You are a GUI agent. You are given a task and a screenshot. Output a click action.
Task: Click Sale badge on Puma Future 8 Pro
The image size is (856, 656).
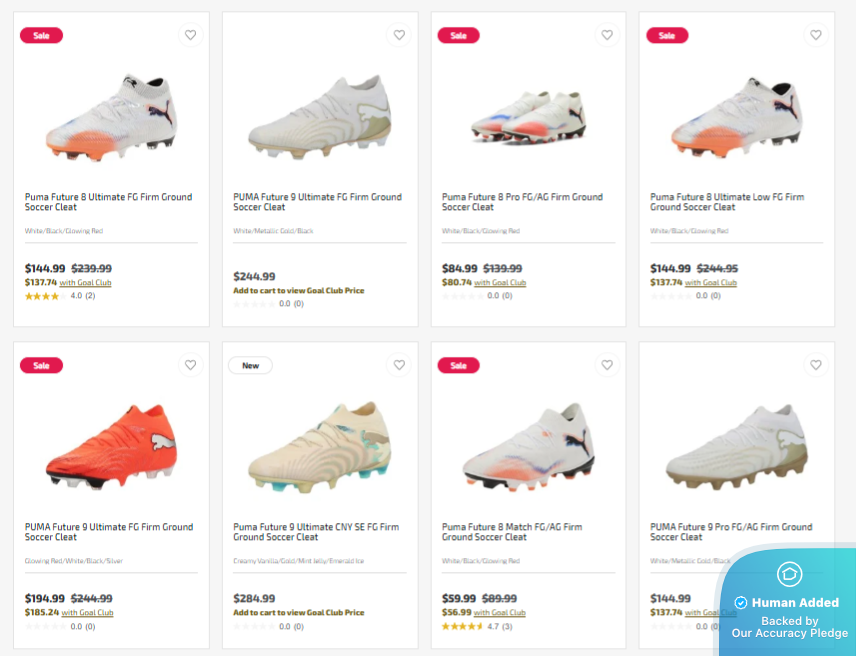point(458,35)
